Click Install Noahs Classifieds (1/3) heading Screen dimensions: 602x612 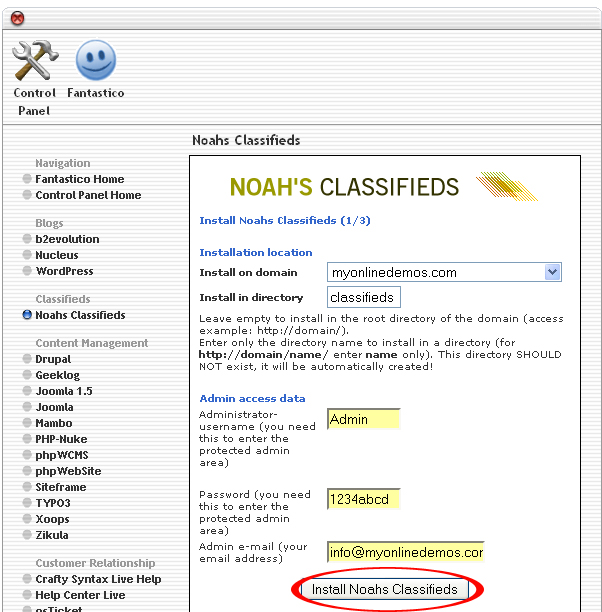285,221
